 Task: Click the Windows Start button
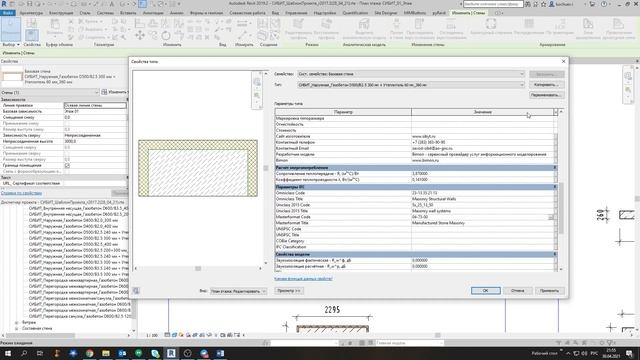7,353
